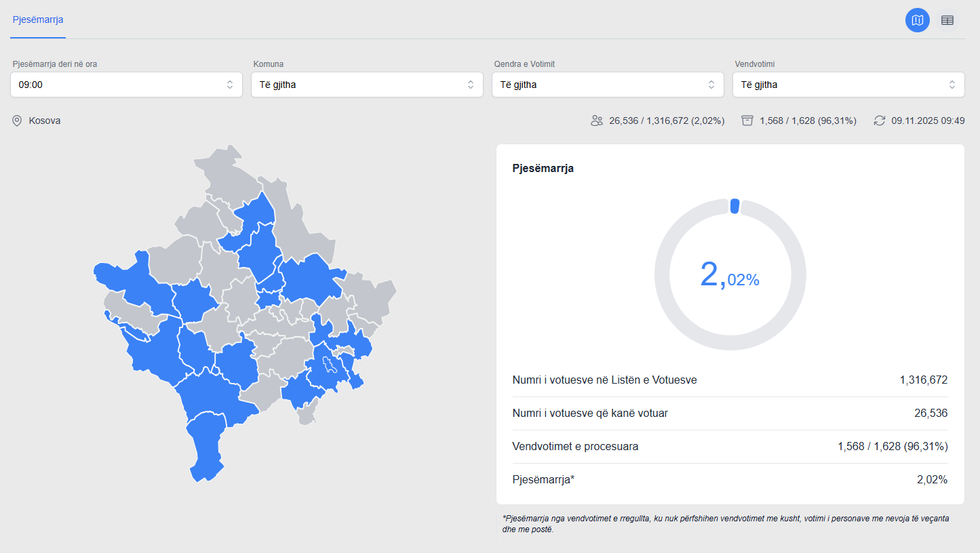The image size is (980, 553).
Task: Click the 26,536 / 1,316,672 voter statistic
Action: (x=666, y=121)
